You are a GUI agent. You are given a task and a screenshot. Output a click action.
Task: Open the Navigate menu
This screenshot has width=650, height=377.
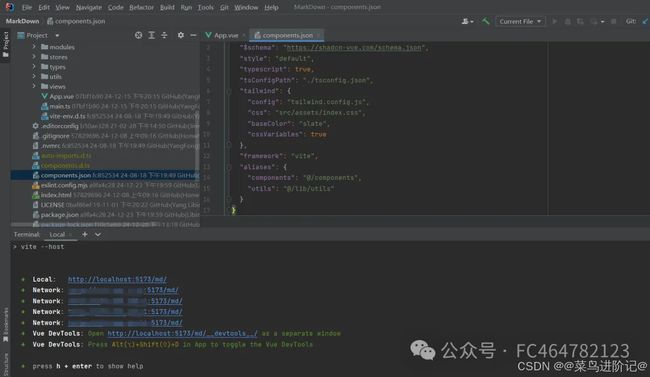pos(89,7)
